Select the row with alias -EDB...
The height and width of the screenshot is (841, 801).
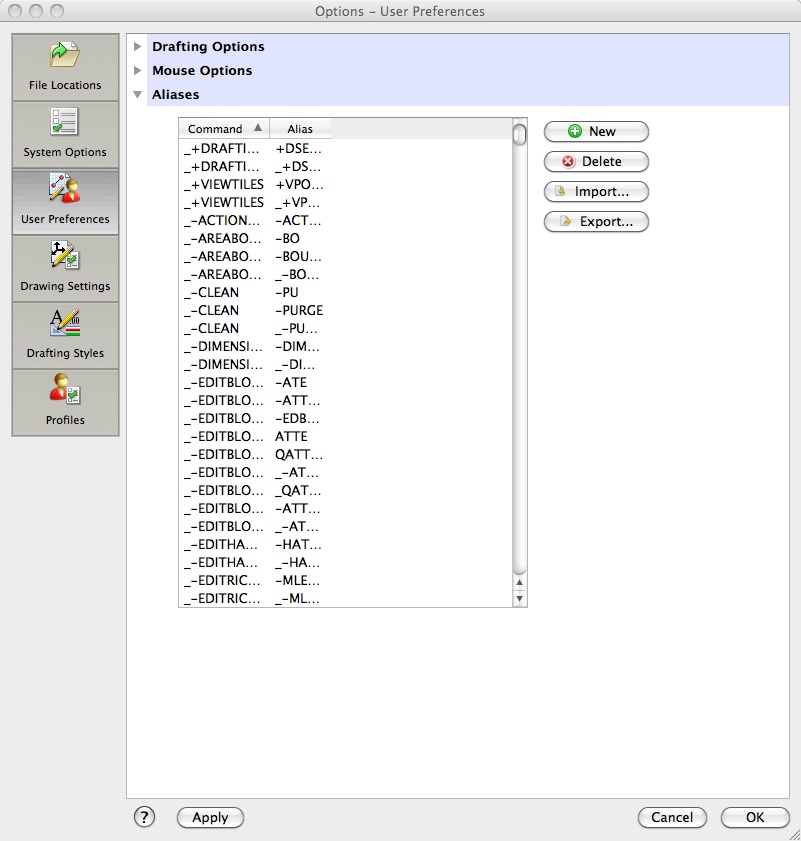click(x=346, y=418)
